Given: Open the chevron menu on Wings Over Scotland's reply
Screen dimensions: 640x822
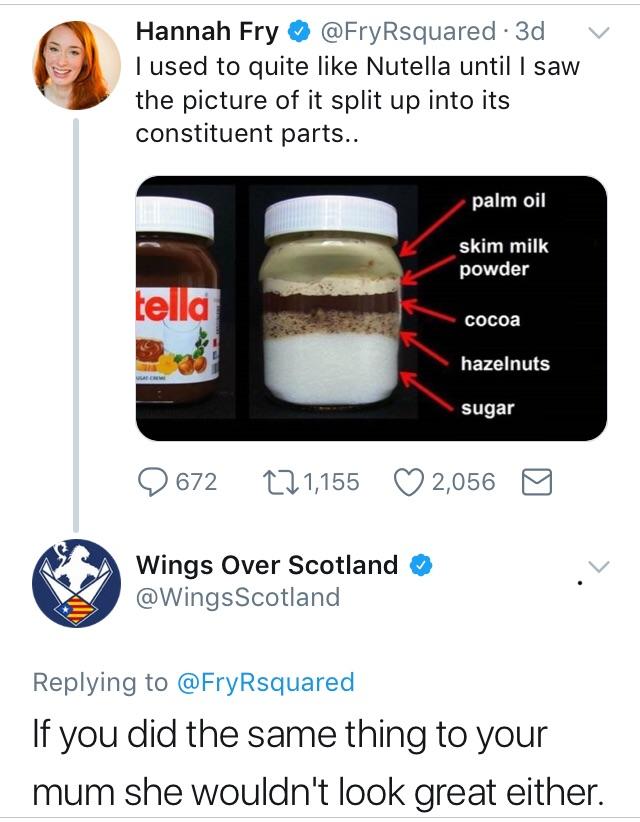Looking at the screenshot, I should point(598,566).
